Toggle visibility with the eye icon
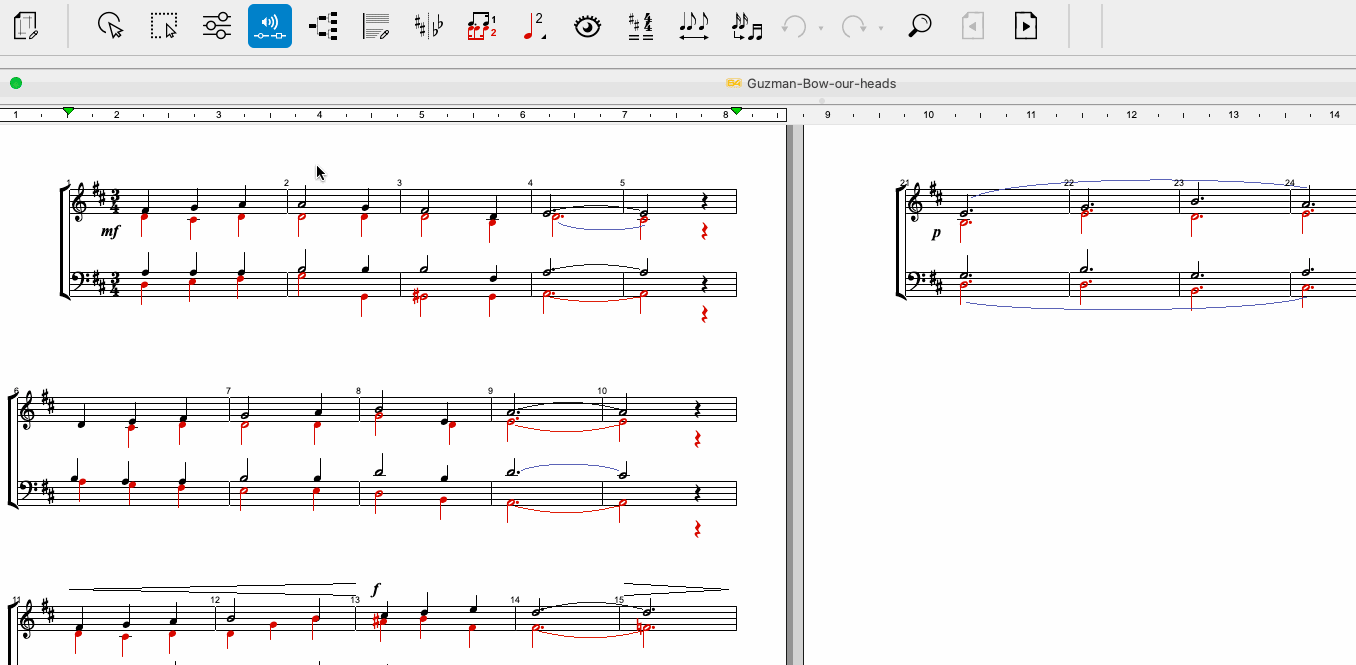Image resolution: width=1356 pixels, height=665 pixels. (588, 26)
